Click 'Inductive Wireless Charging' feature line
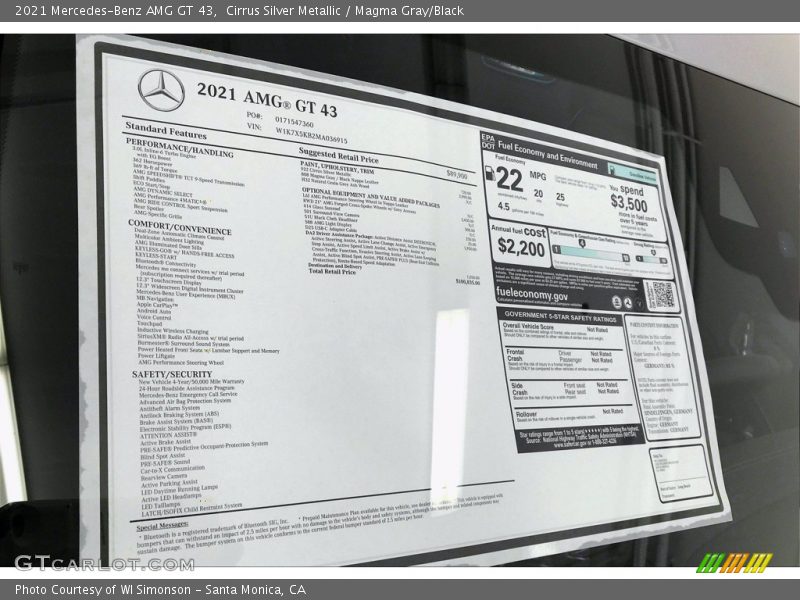Viewport: 800px width, 600px height. 172,331
